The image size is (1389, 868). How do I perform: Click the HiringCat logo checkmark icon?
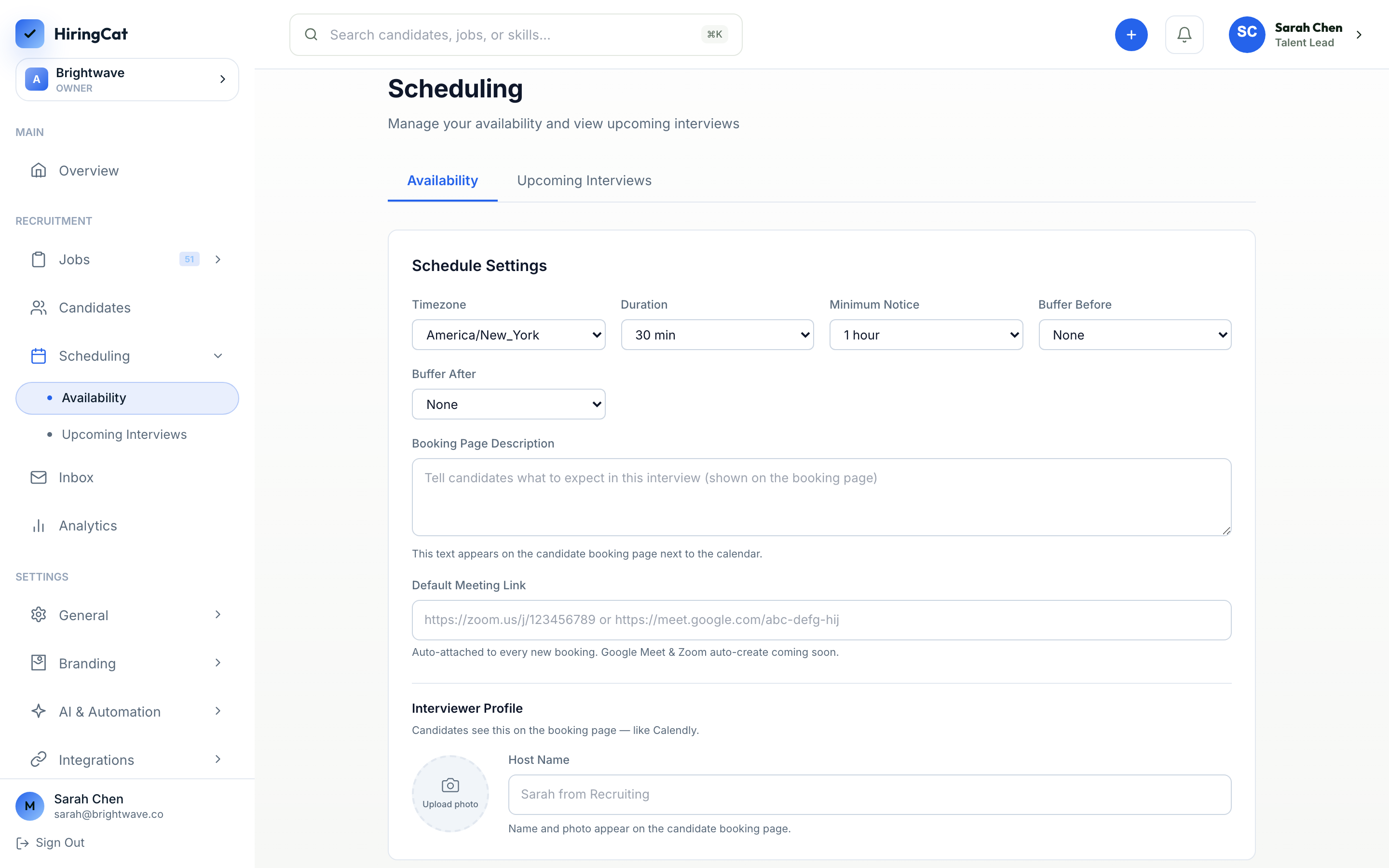pyautogui.click(x=30, y=34)
